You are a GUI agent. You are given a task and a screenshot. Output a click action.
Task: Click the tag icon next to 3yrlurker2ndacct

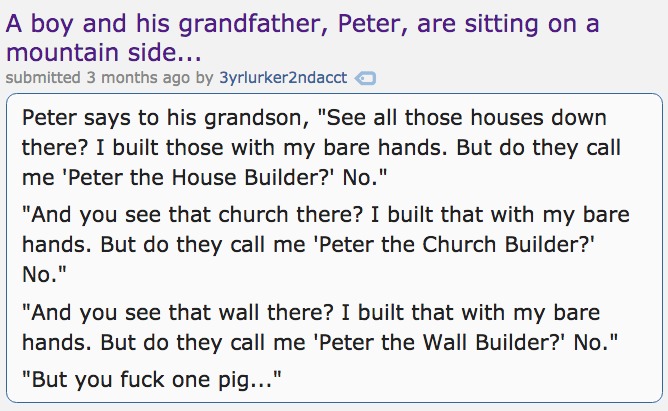[365, 78]
